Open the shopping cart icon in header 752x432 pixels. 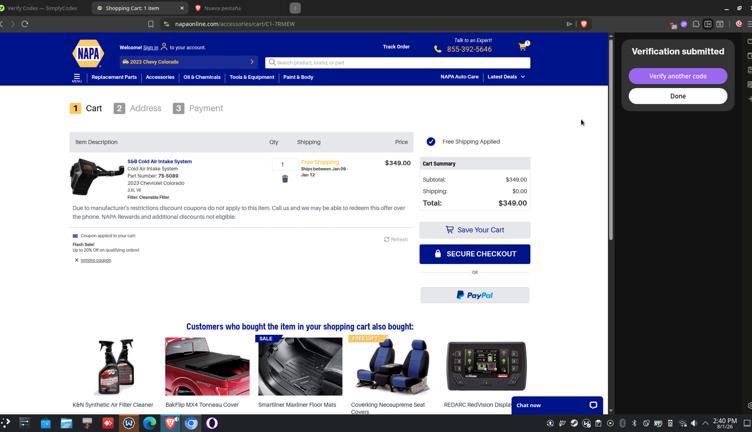click(523, 46)
